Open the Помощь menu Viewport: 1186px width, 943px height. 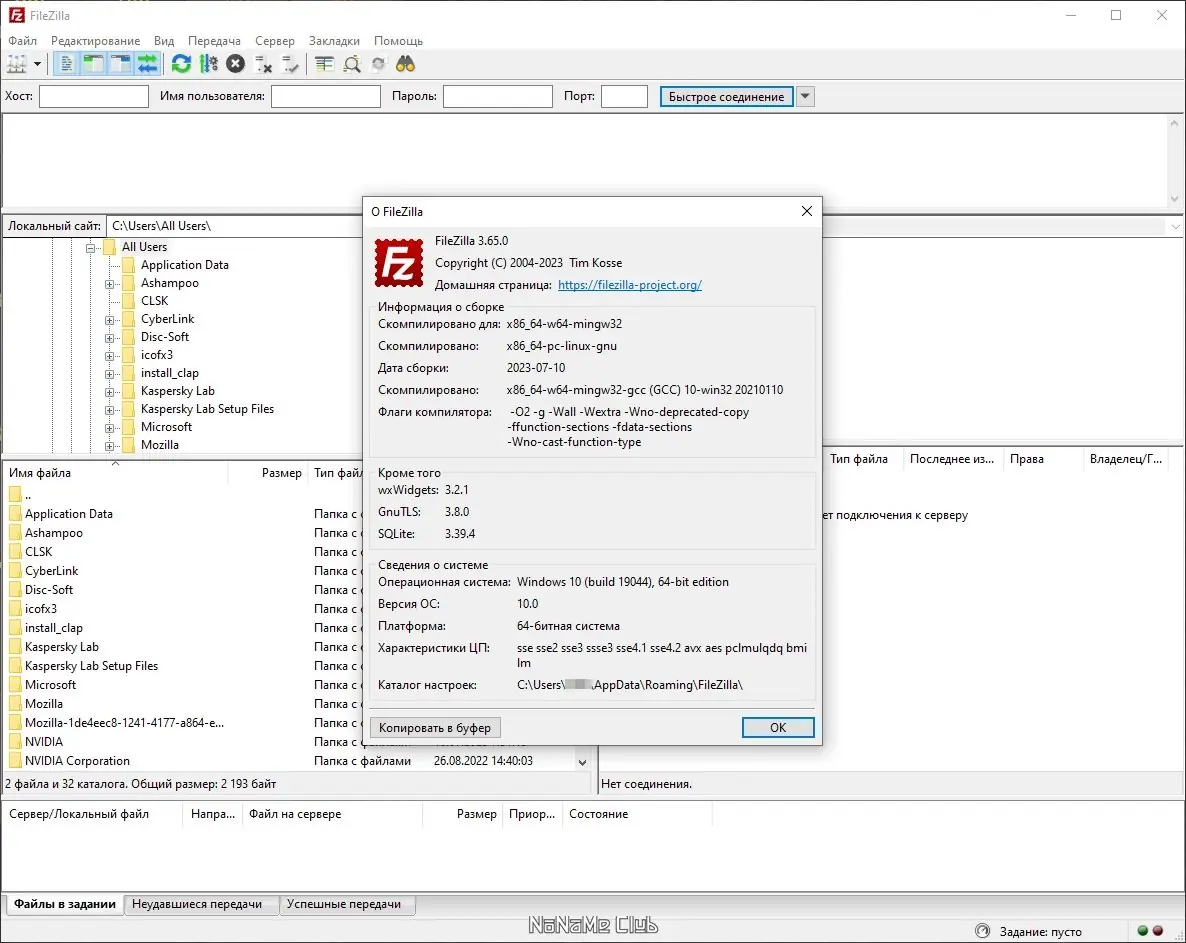[x=399, y=41]
